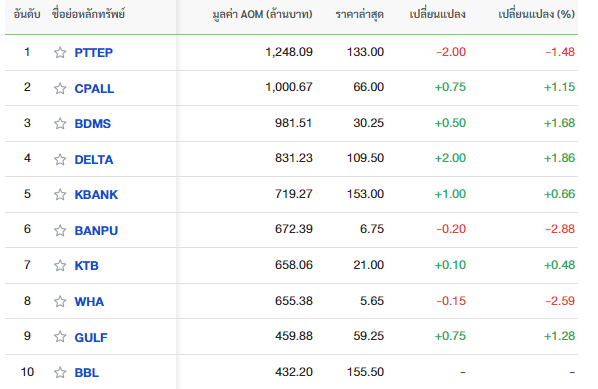Favorite GULF using the star
The height and width of the screenshot is (389, 598).
point(60,337)
